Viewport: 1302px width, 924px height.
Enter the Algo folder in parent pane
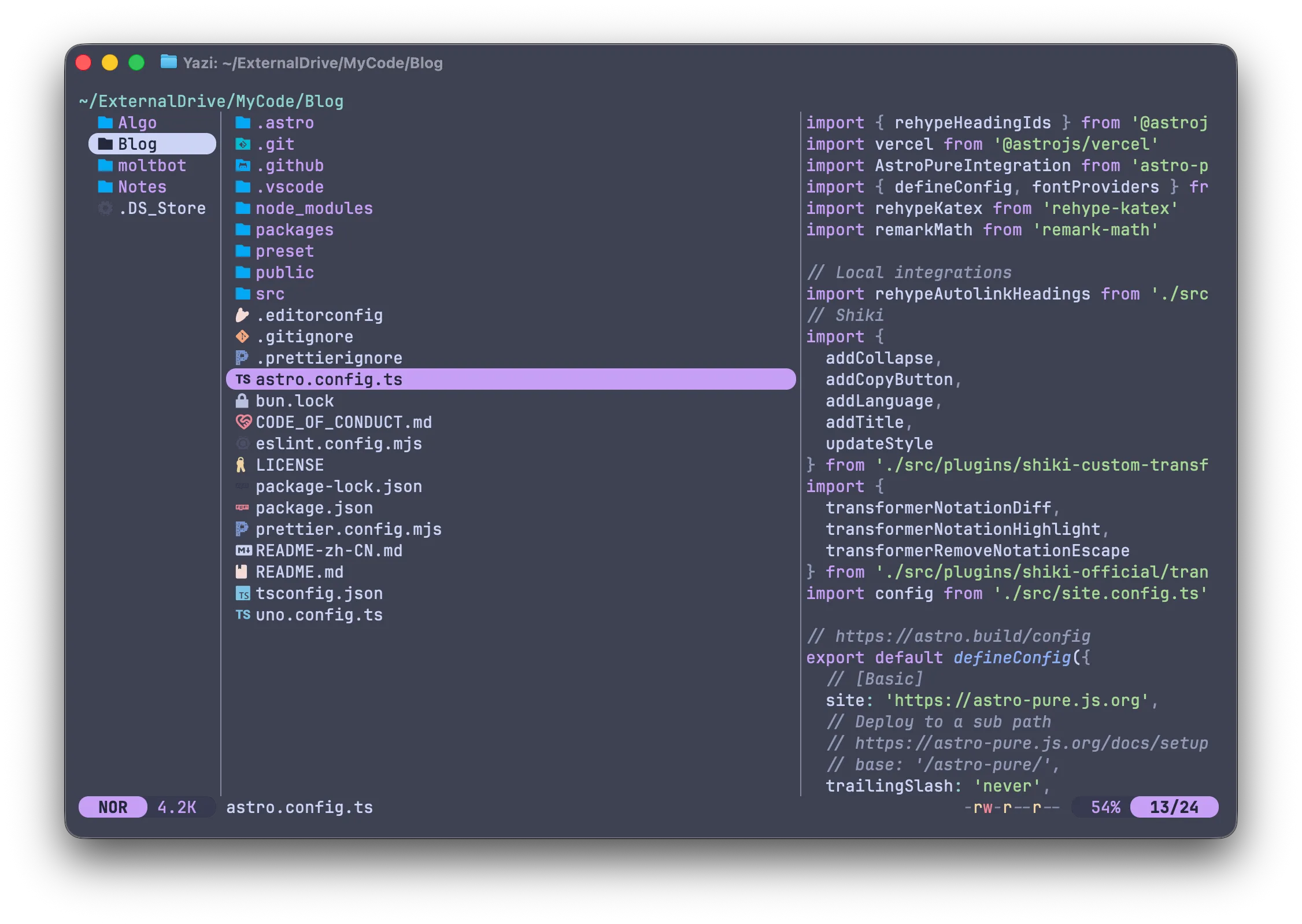(x=137, y=123)
